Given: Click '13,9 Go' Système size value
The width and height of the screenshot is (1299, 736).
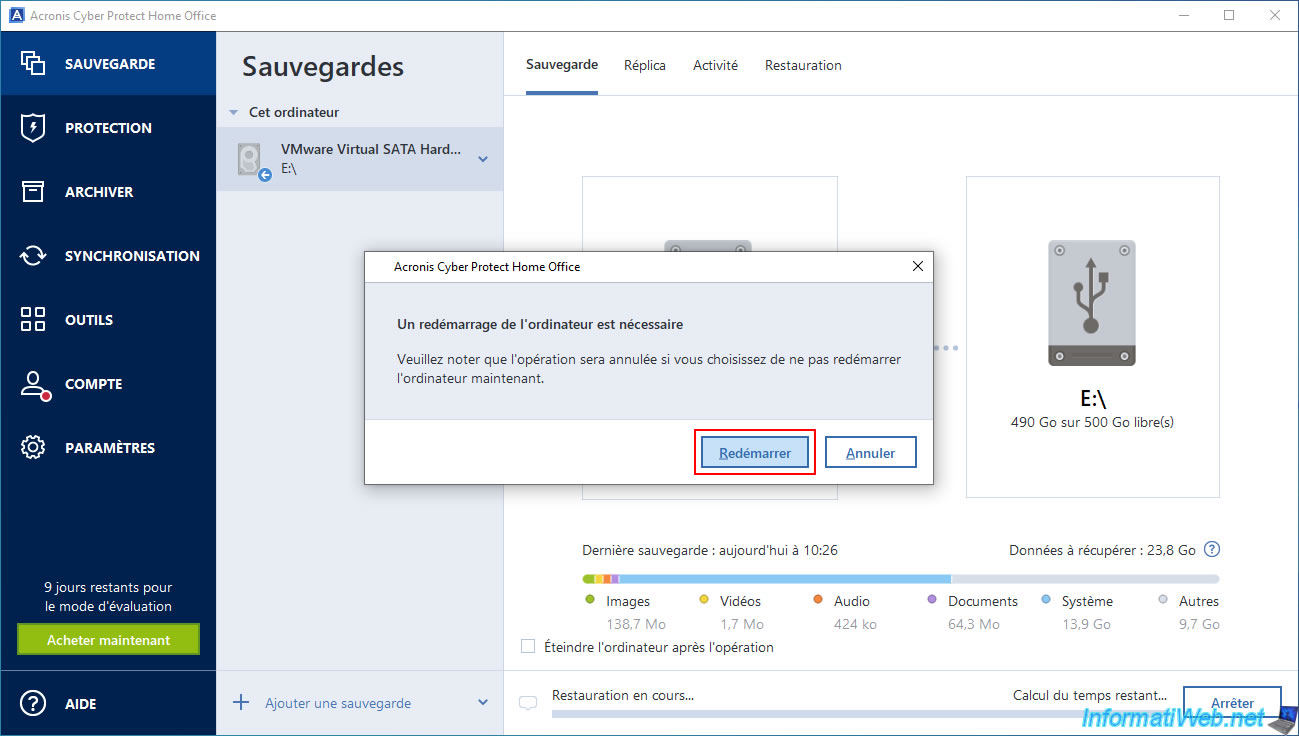Looking at the screenshot, I should pyautogui.click(x=1087, y=624).
